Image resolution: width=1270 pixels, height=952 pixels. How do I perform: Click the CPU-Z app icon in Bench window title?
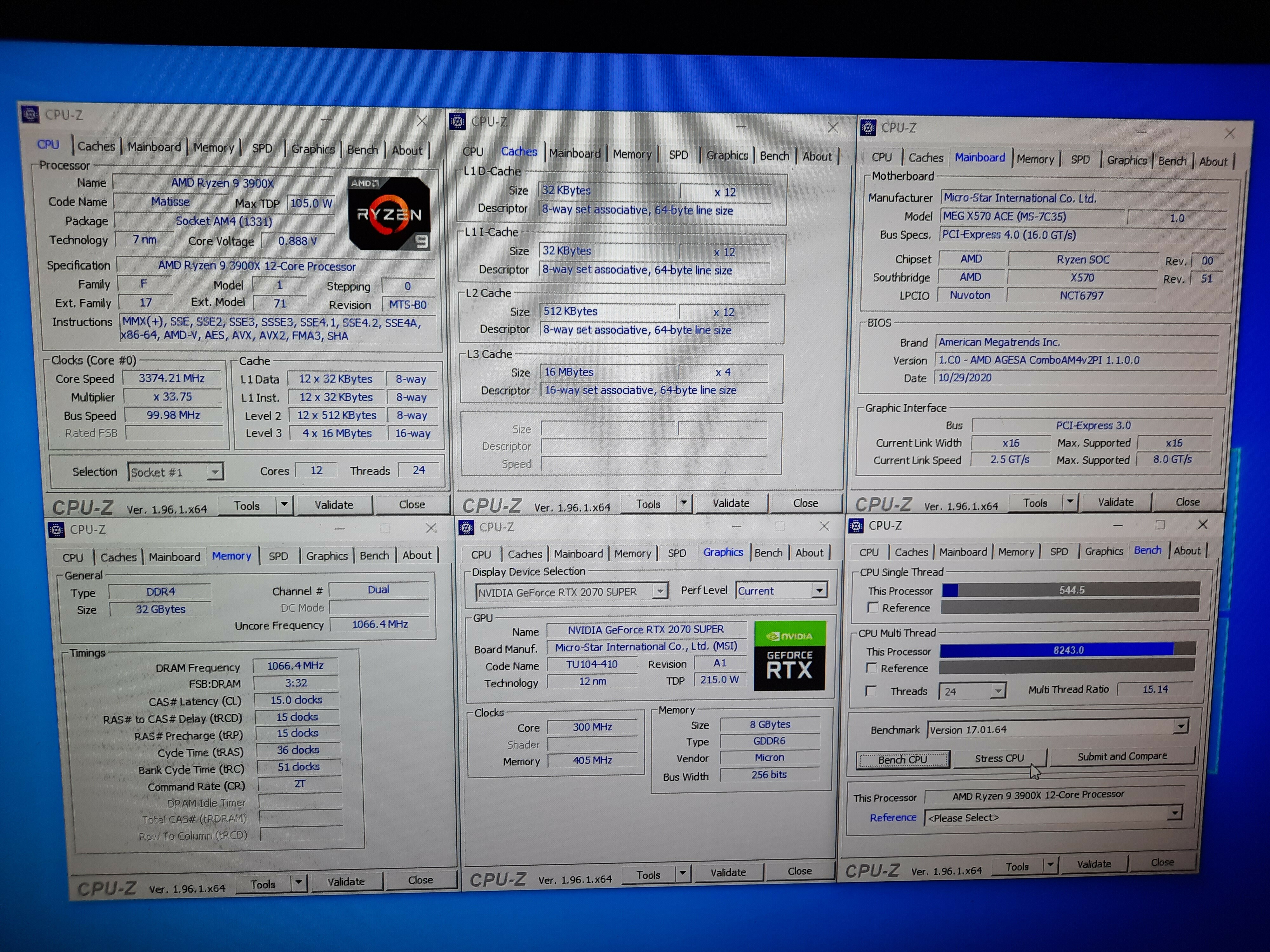[855, 525]
